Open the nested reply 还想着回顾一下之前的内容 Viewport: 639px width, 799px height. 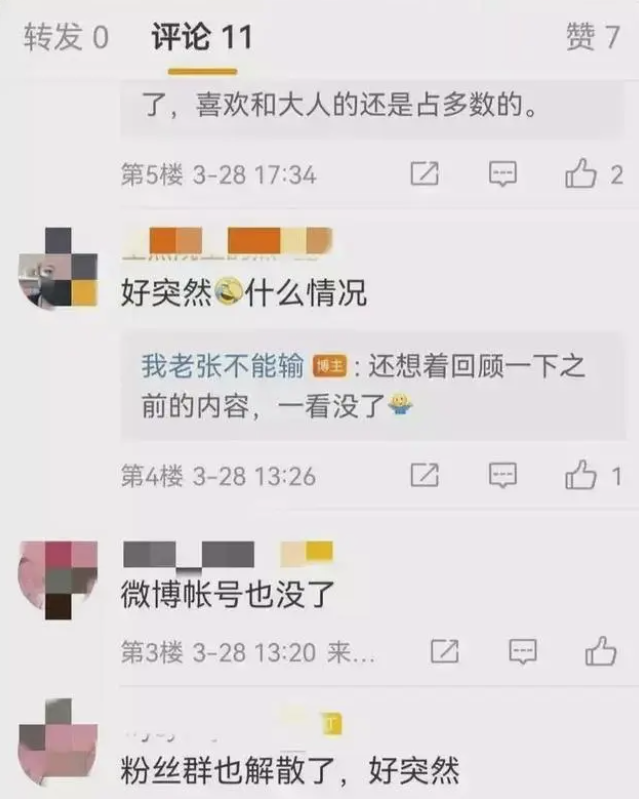[373, 386]
